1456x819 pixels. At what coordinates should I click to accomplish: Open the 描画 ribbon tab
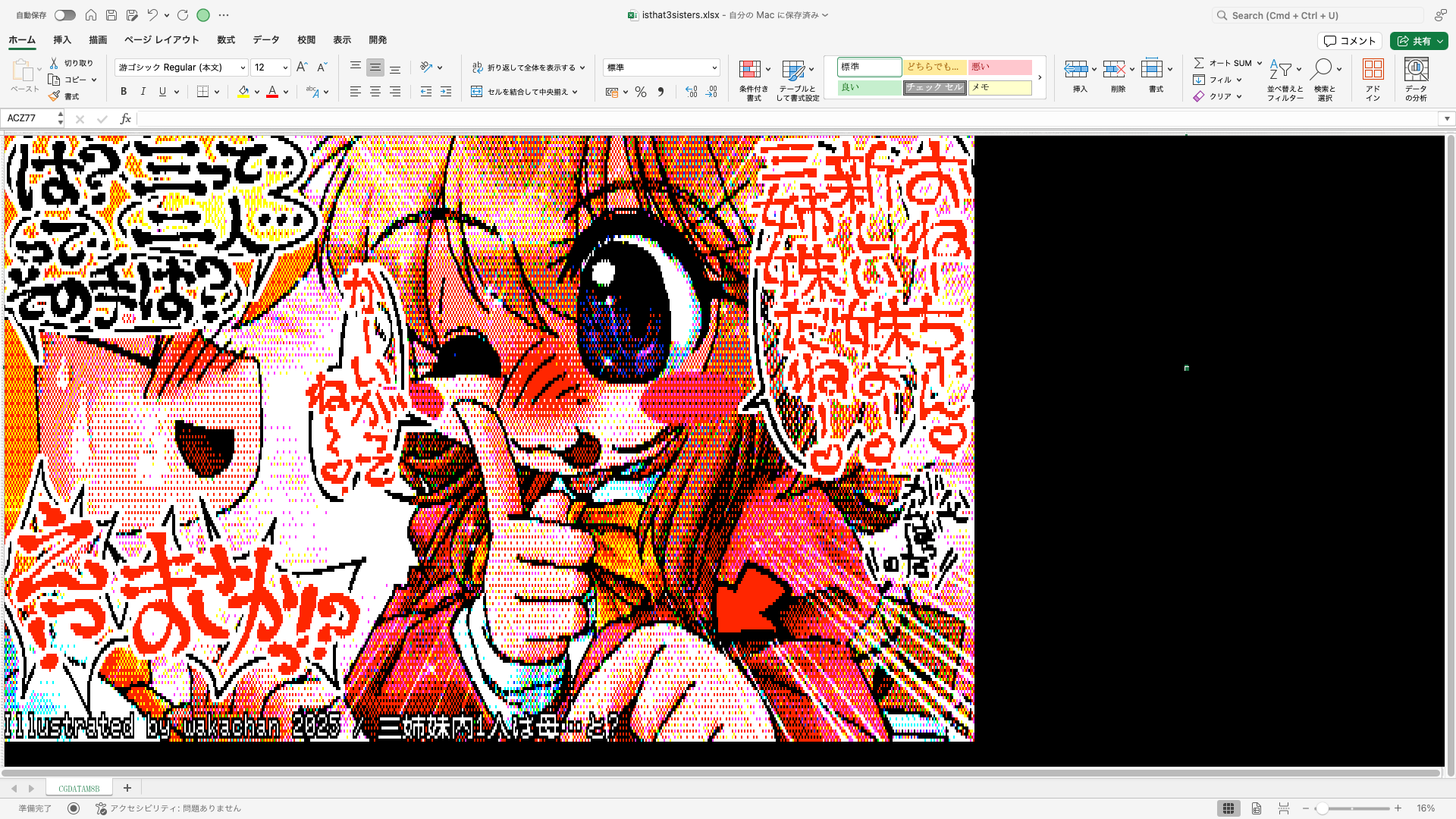point(98,40)
